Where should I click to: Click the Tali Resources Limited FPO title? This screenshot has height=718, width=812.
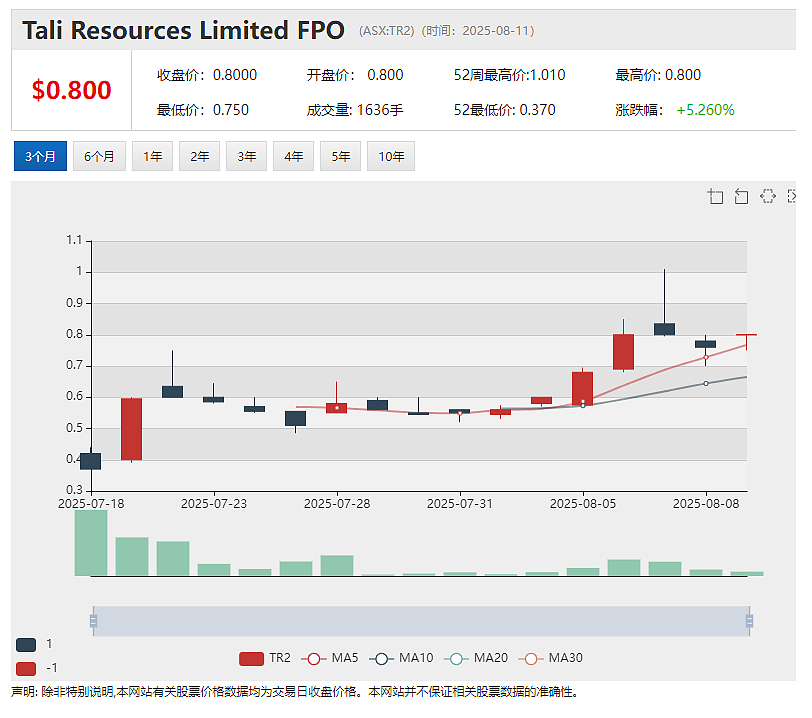(183, 30)
